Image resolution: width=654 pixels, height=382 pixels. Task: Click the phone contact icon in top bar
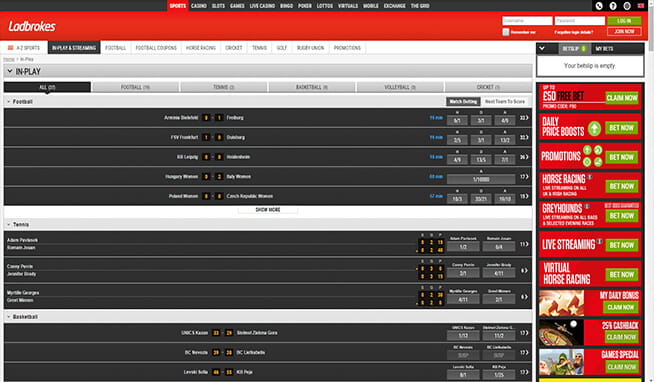[599, 6]
